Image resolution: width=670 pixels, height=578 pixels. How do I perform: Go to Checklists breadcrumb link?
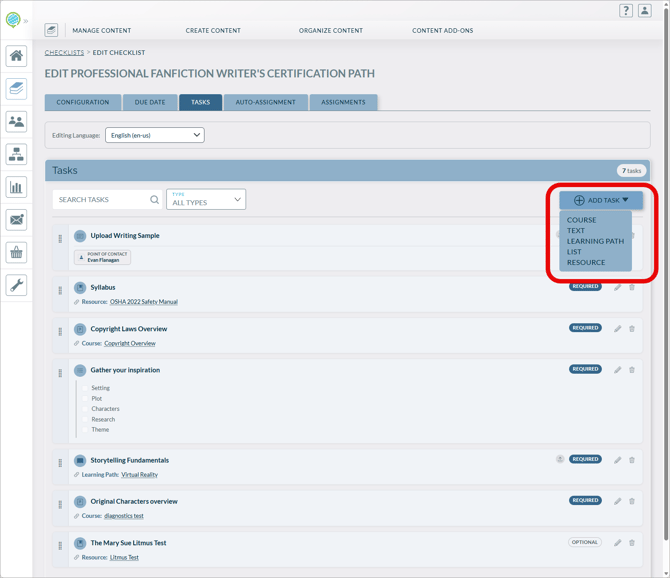64,53
